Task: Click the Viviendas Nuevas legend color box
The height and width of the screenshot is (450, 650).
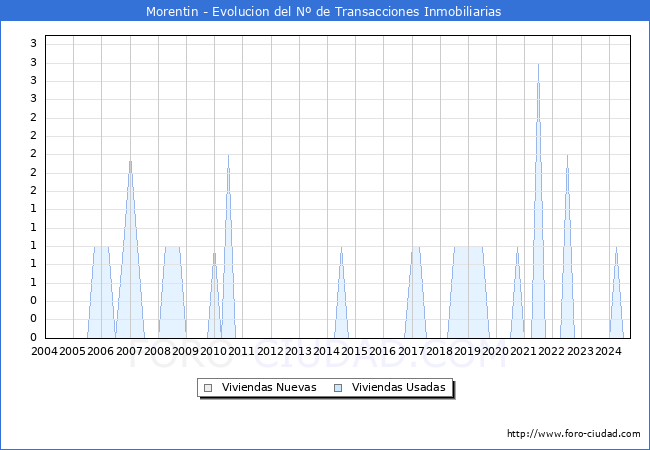Action: click(x=208, y=387)
